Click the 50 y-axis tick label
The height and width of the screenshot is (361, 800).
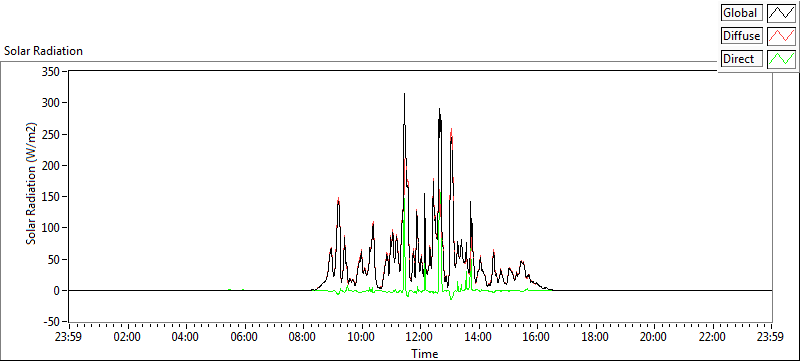click(53, 259)
